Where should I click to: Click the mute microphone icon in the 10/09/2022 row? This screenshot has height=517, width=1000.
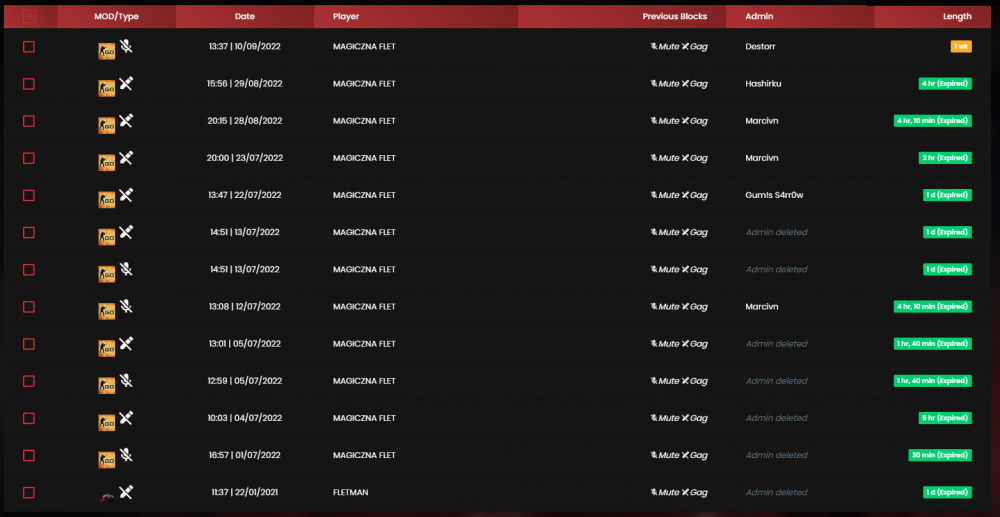(x=126, y=47)
